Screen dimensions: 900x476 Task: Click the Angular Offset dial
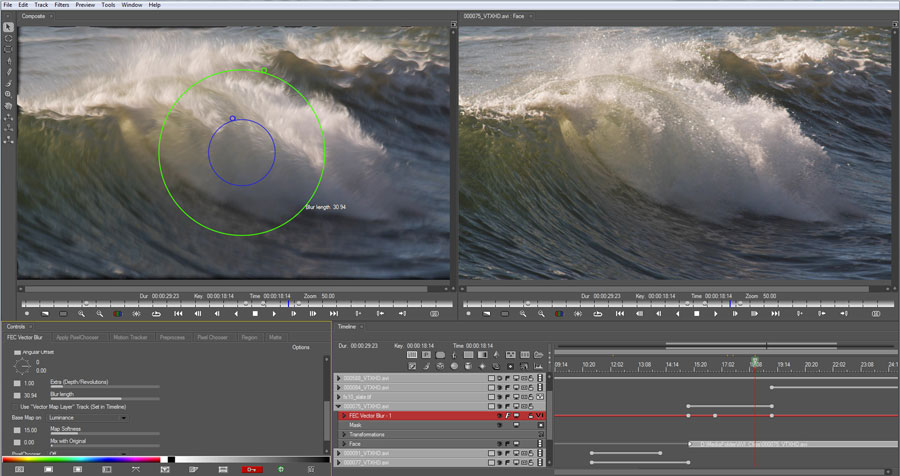pos(22,366)
